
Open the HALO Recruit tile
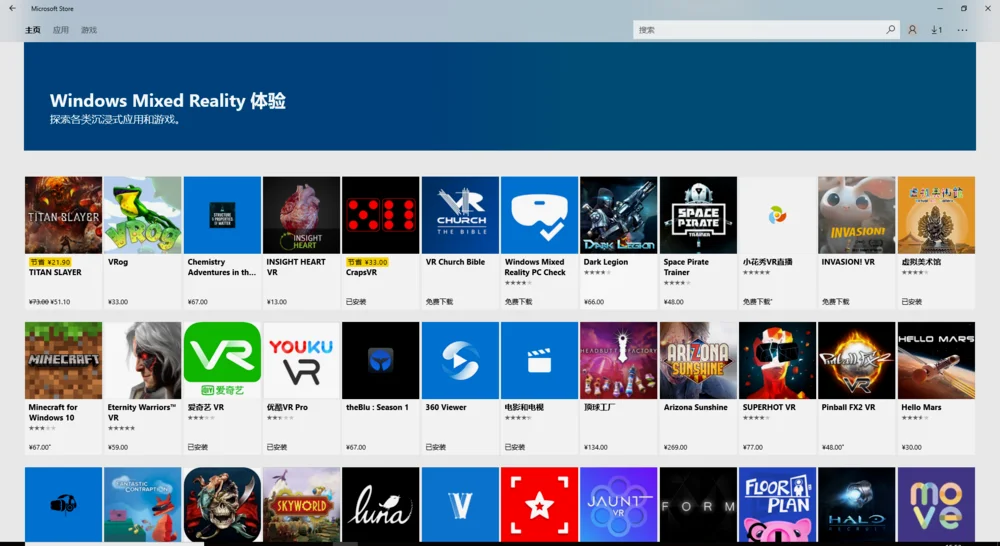(857, 505)
